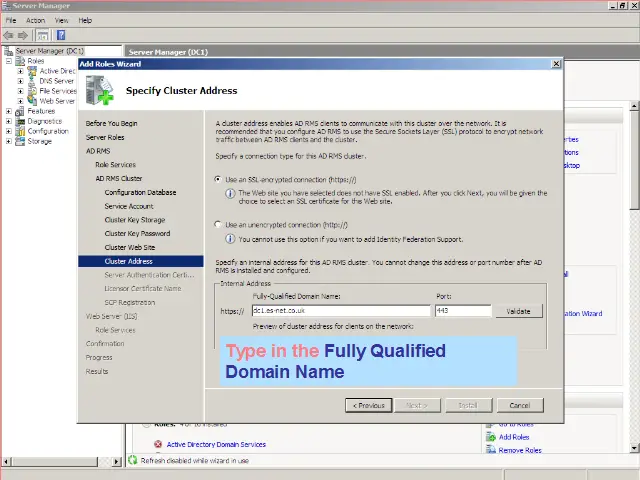Open the Help menu

[x=85, y=20]
